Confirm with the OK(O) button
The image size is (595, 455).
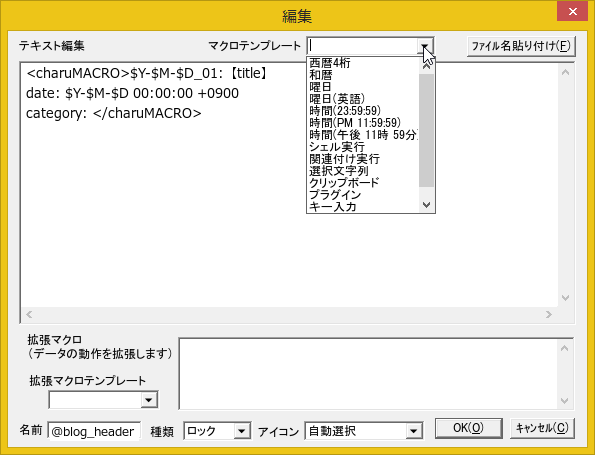[468, 428]
